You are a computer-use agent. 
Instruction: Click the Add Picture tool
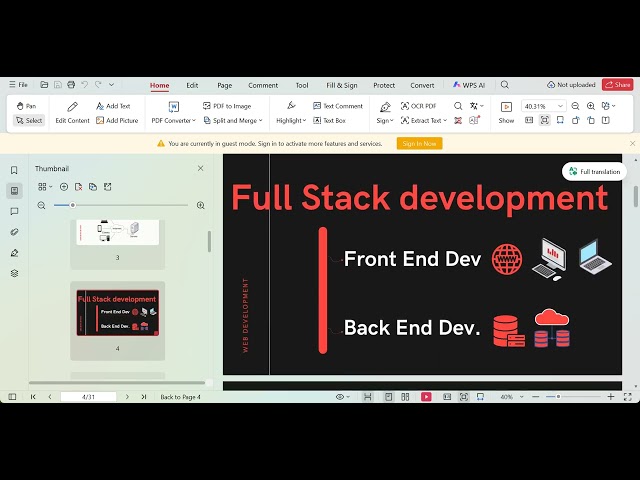coord(117,120)
